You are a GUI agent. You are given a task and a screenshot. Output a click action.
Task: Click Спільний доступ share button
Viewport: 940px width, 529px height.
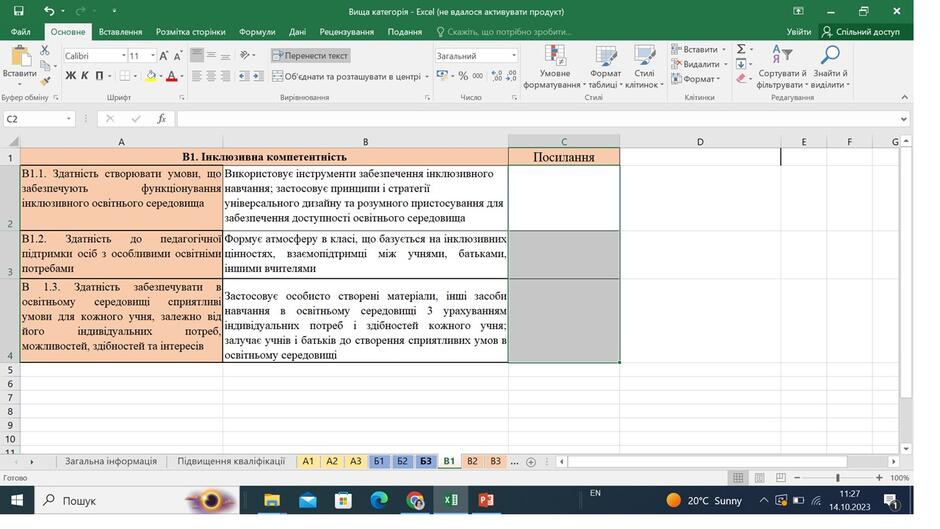tap(861, 32)
